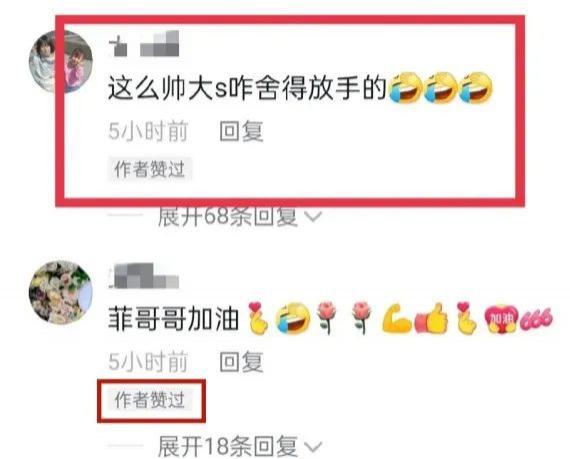Click the chevron next to 展开18条回复
Screen dimensions: 570x459
point(313,447)
